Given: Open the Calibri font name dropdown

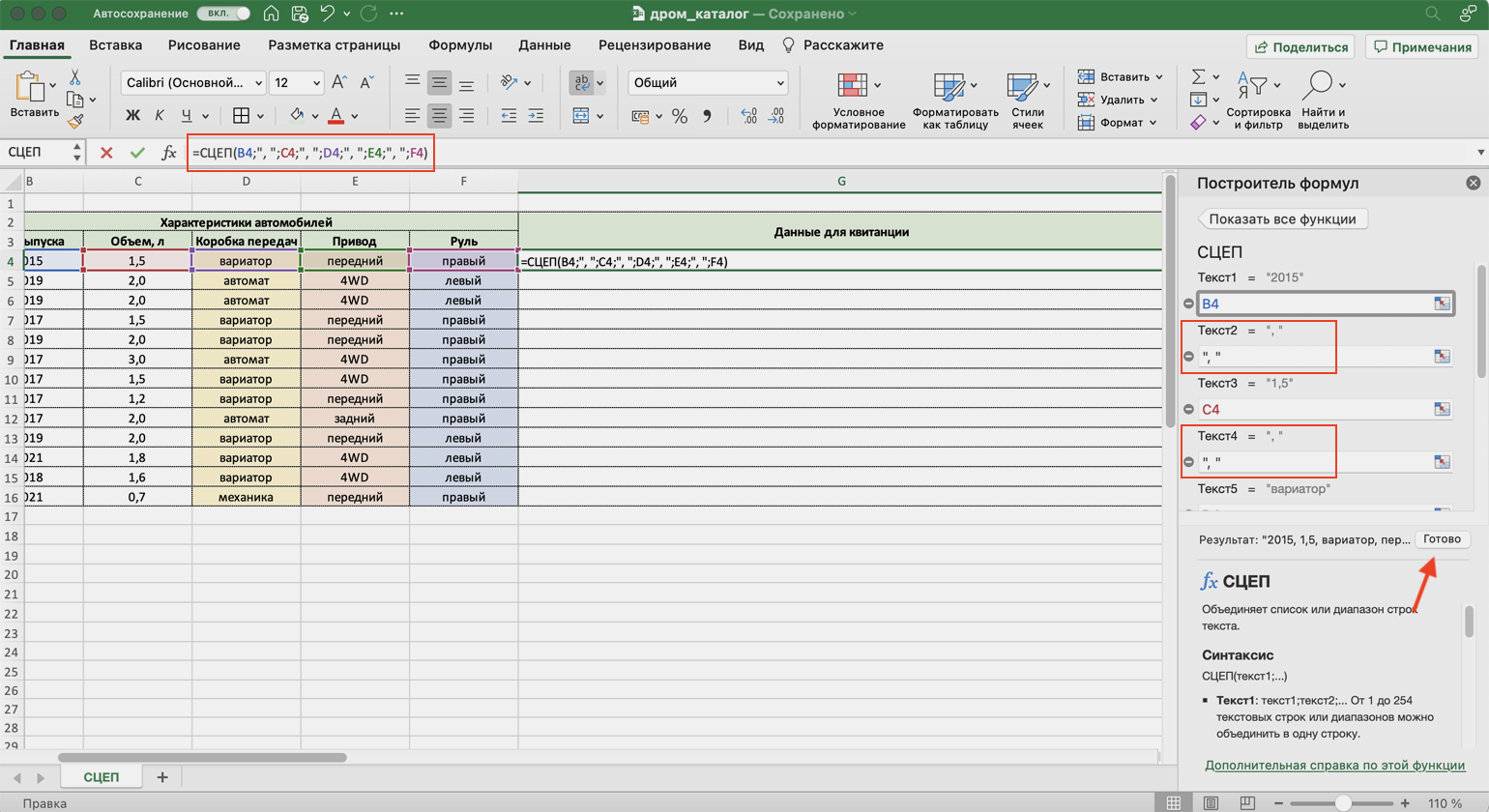Looking at the screenshot, I should [x=258, y=83].
